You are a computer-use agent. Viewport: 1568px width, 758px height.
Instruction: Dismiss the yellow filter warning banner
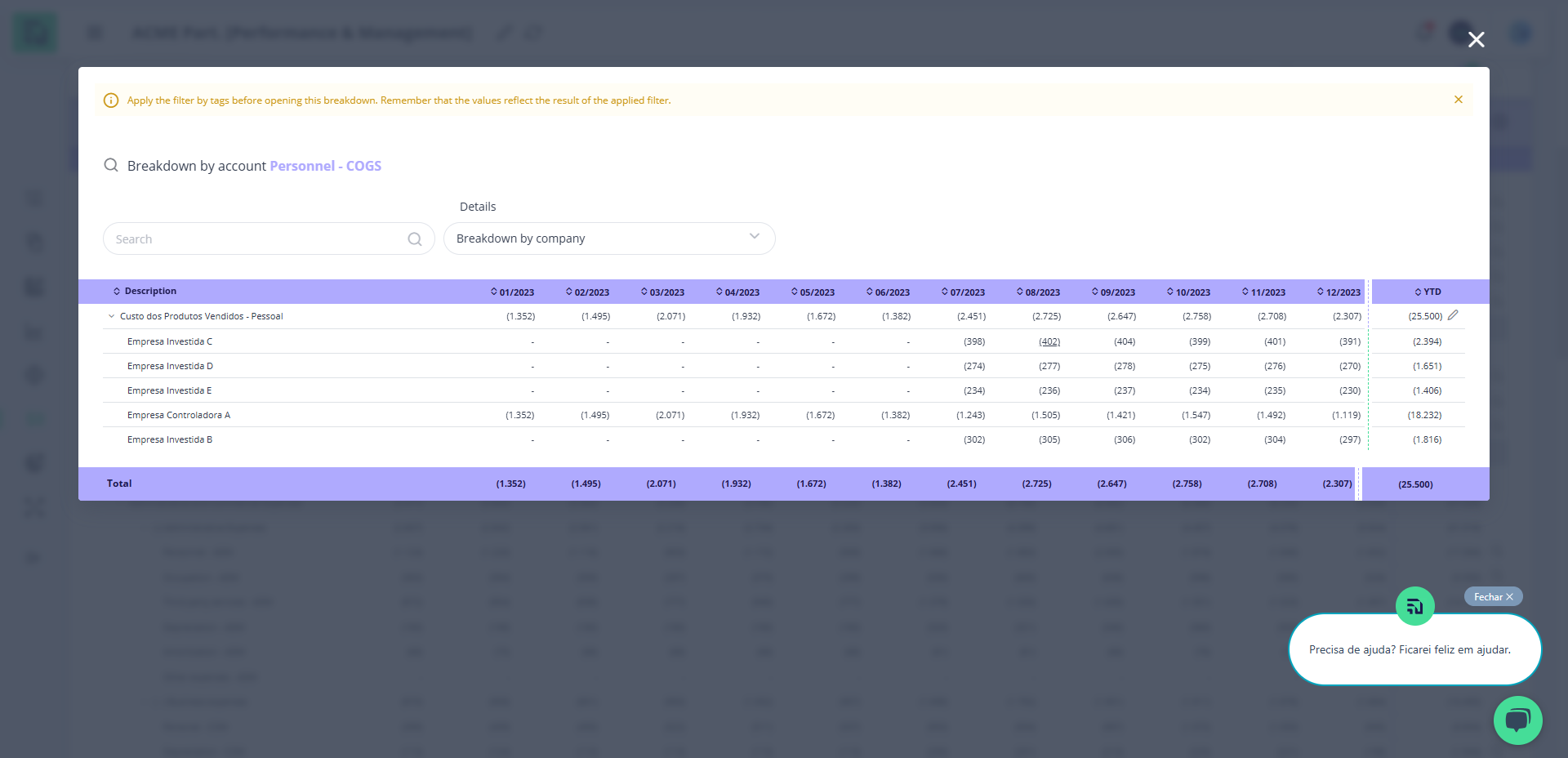(1458, 100)
